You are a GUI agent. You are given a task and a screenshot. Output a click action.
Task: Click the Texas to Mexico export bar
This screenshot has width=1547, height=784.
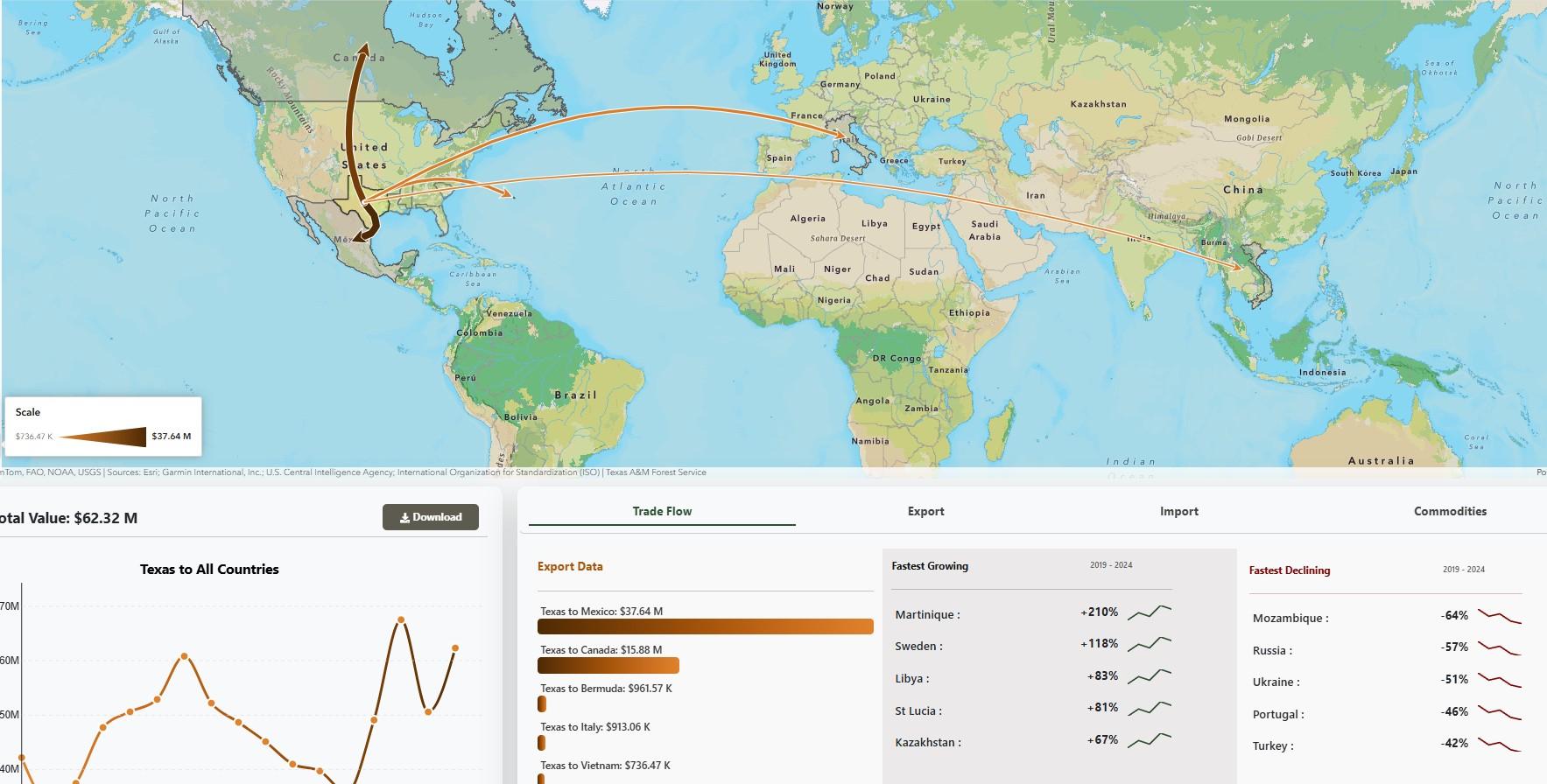[706, 626]
